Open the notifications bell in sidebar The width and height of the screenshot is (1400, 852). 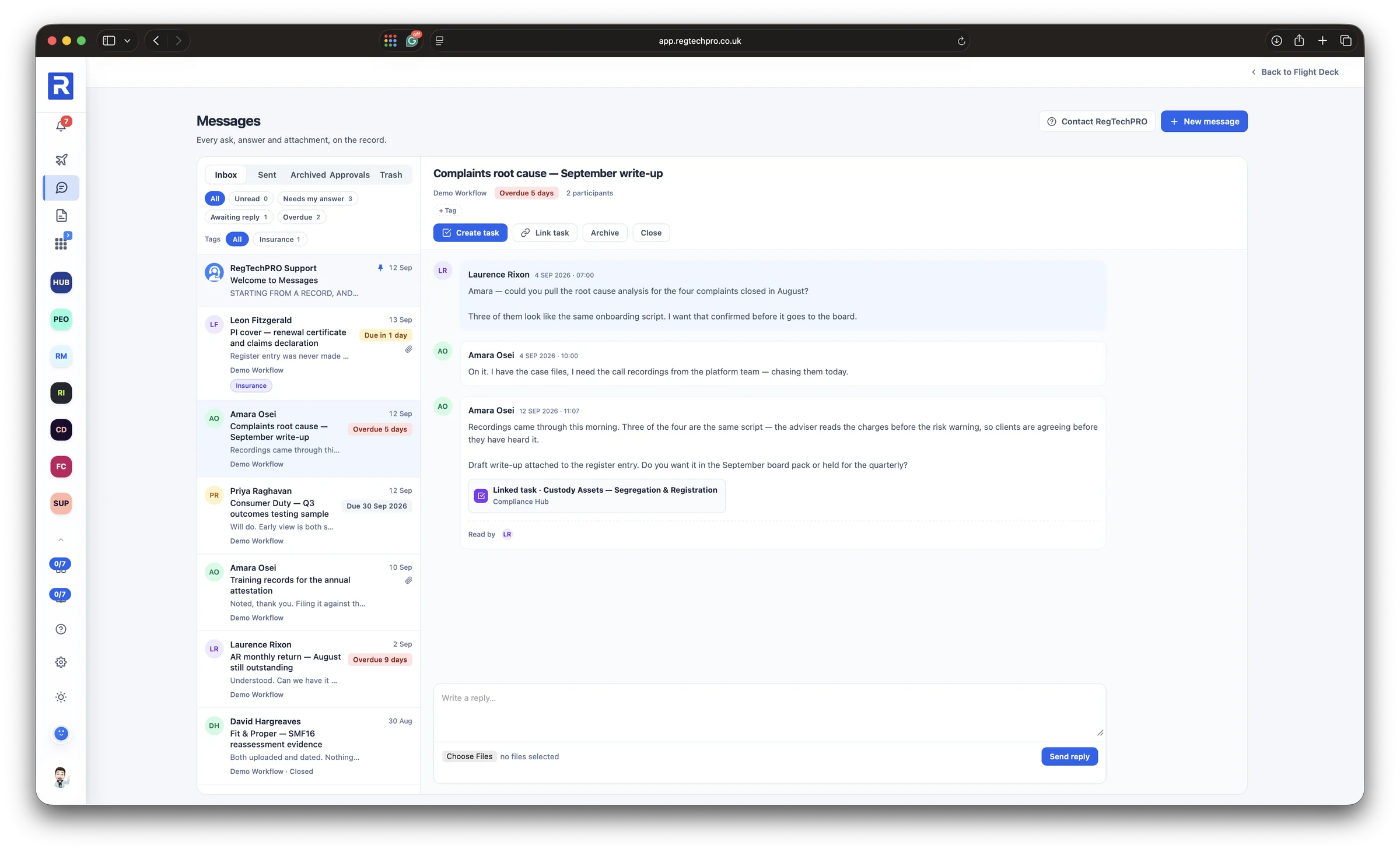pos(61,125)
